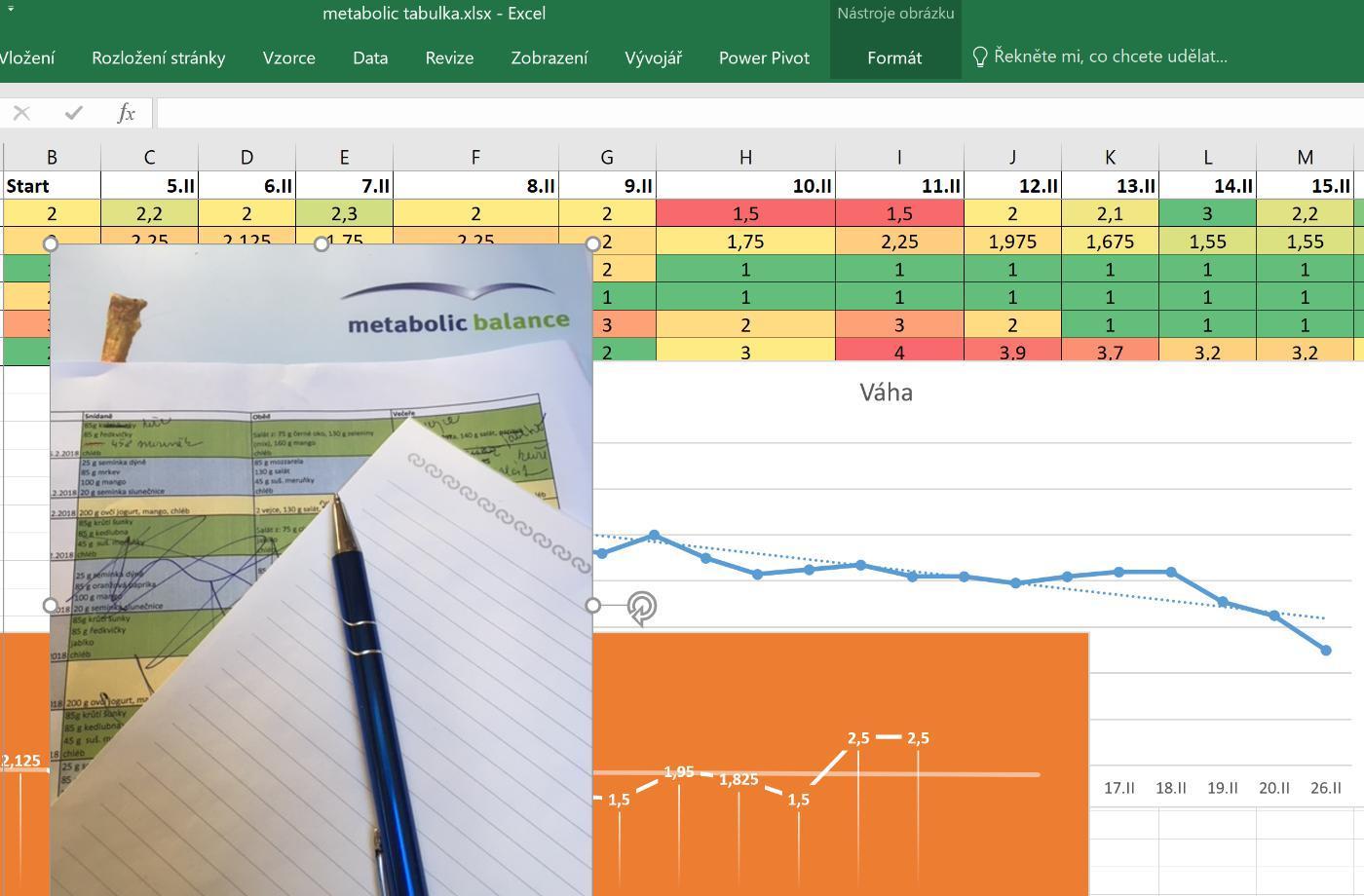The height and width of the screenshot is (896, 1364).
Task: Select the 'Váha' chart title
Action: coord(886,392)
